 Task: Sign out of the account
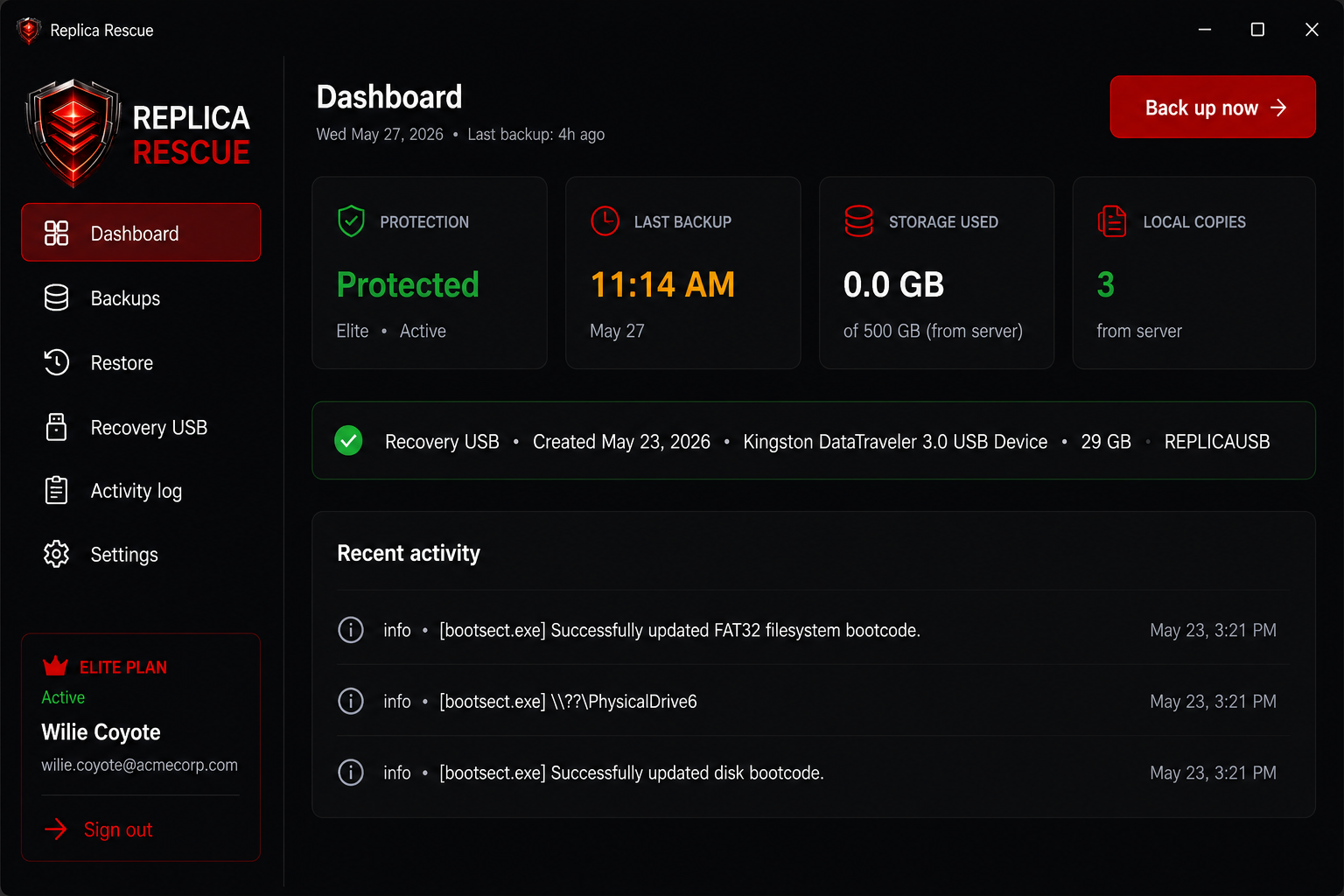[x=98, y=829]
